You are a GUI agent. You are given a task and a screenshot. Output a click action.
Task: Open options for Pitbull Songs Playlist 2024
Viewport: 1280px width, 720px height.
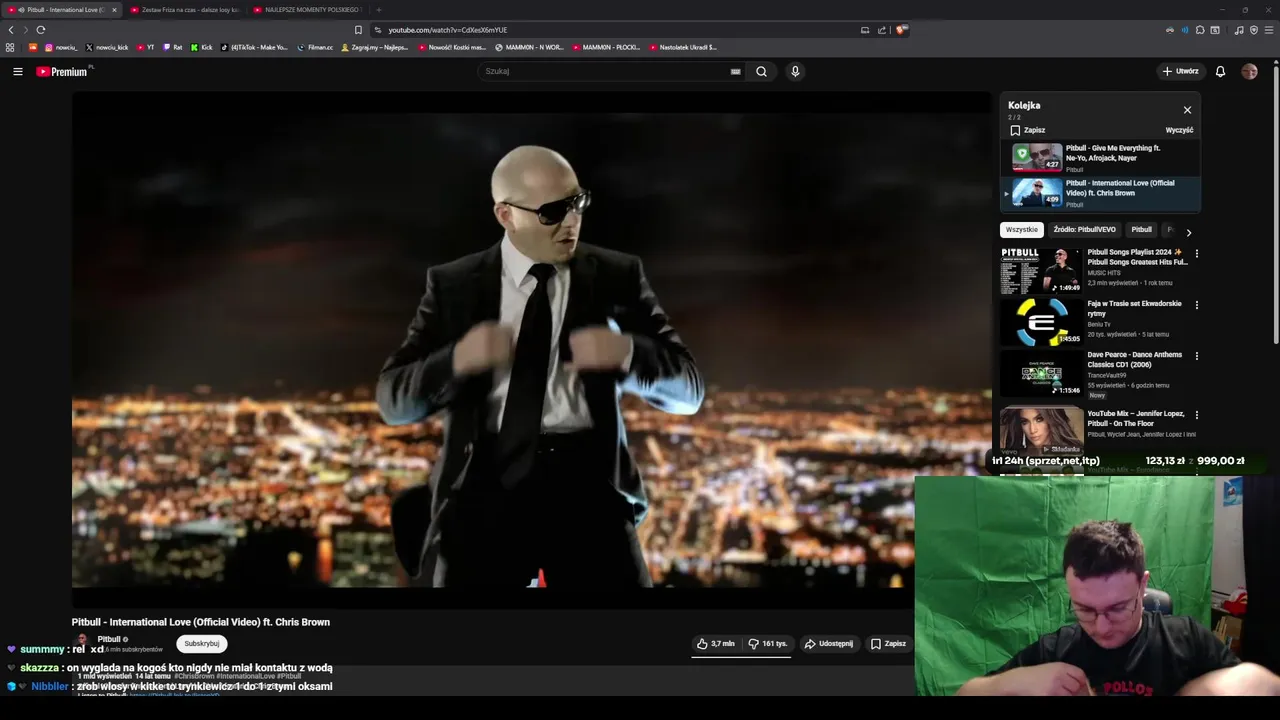[1196, 254]
